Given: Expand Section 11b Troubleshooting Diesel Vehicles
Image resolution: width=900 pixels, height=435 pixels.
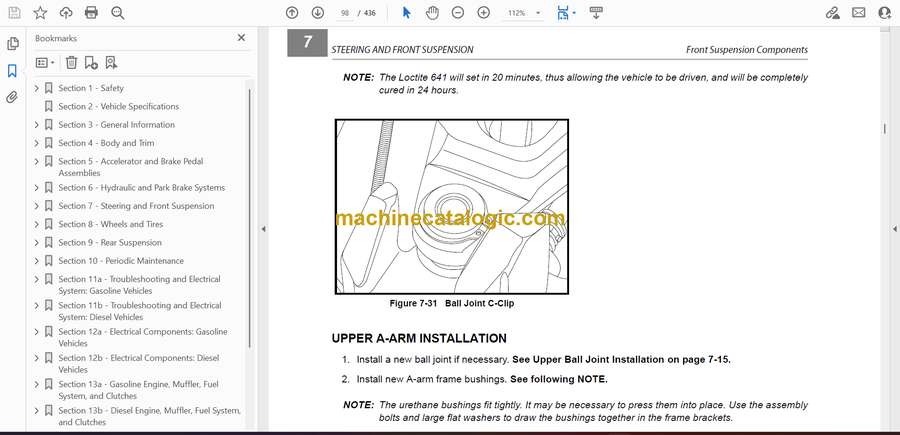Looking at the screenshot, I should [x=37, y=306].
